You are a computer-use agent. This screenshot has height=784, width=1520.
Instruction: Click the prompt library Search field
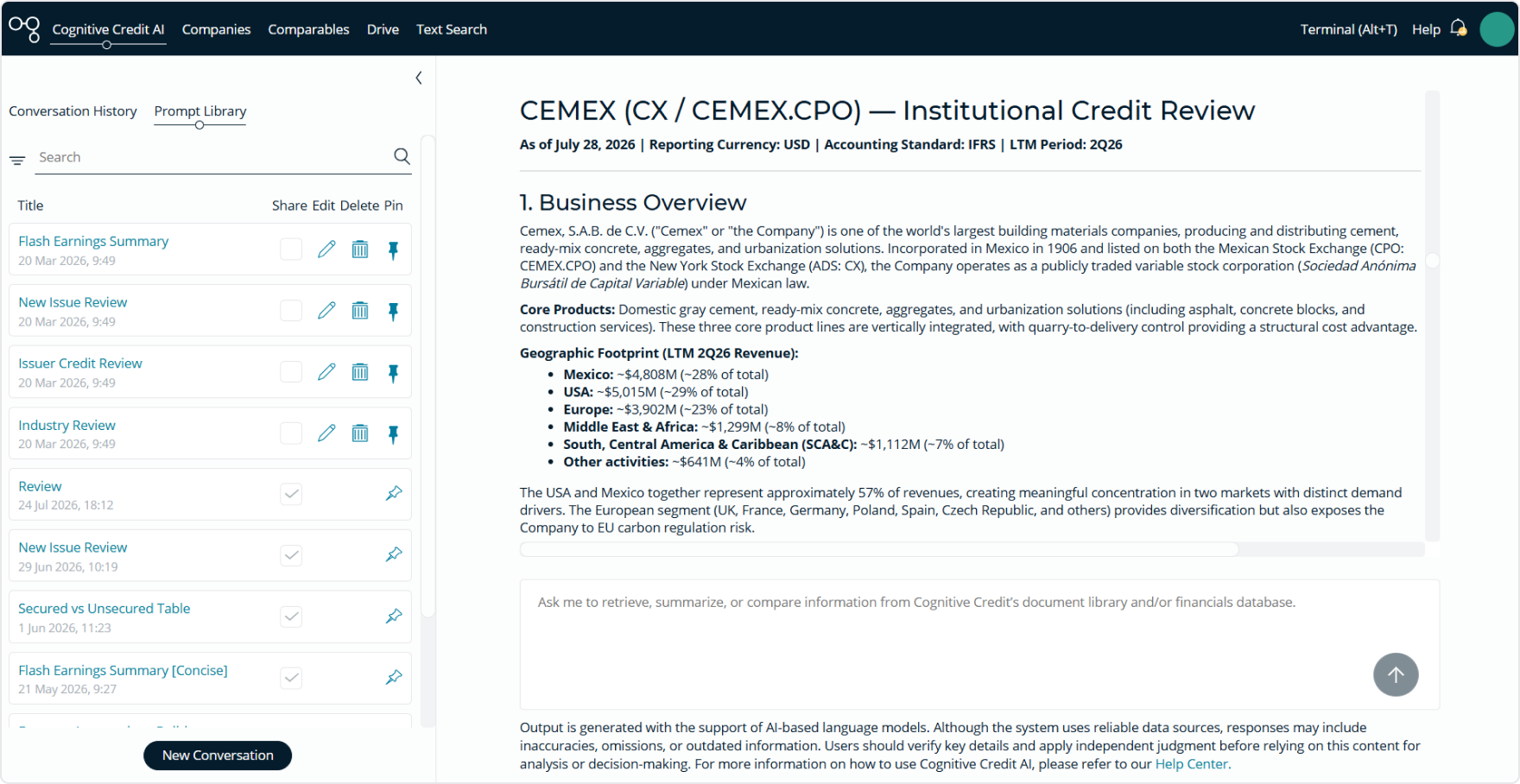(x=212, y=157)
